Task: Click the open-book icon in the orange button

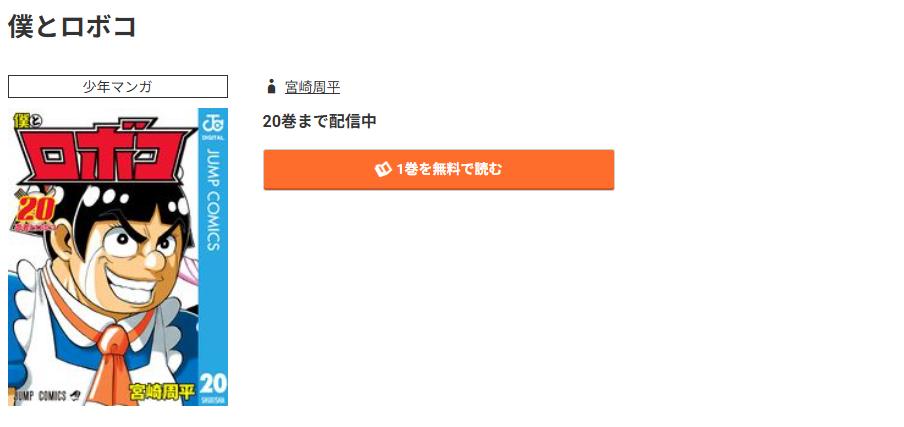Action: point(383,169)
